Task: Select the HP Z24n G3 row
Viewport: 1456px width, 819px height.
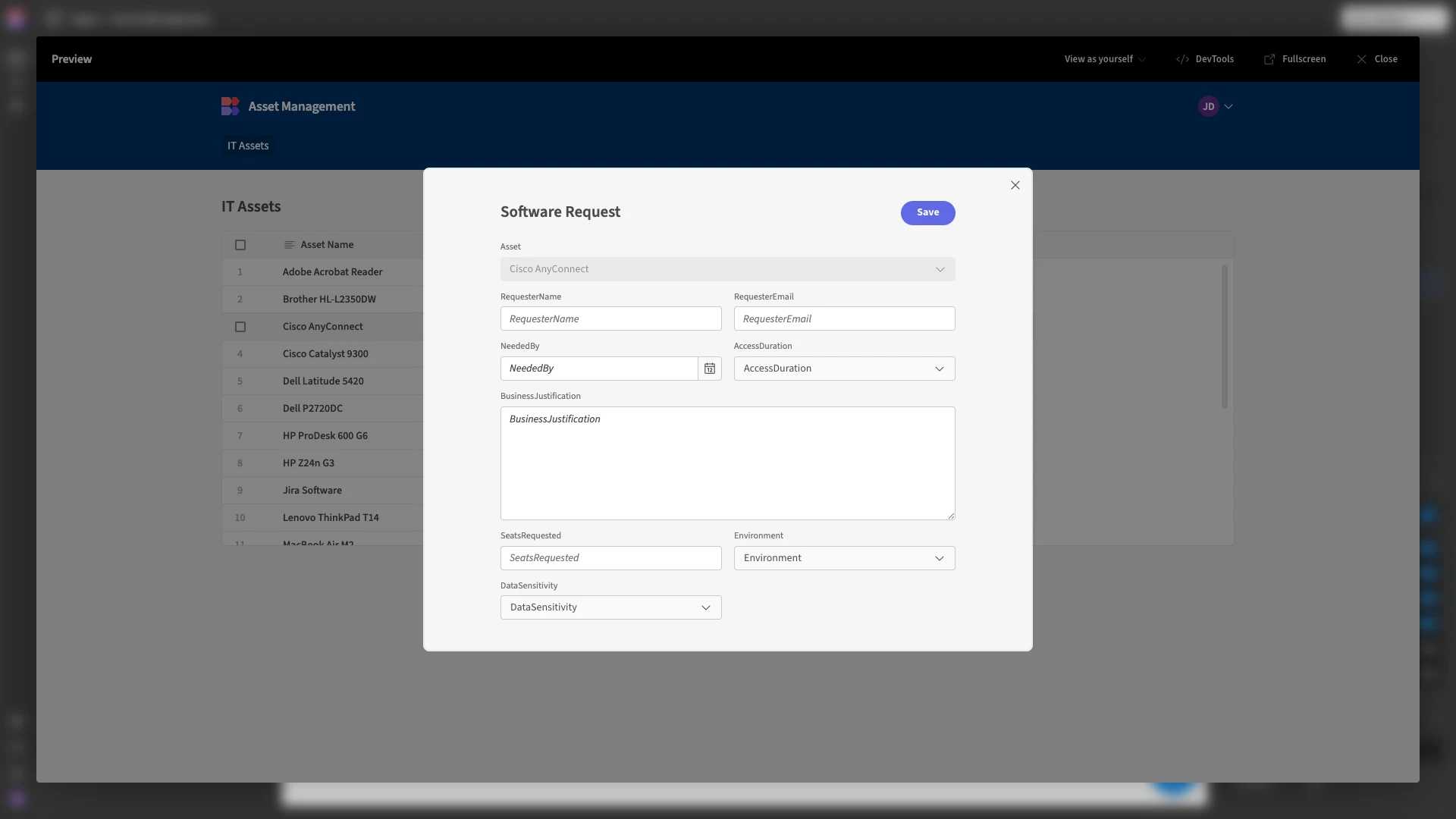Action: tap(323, 463)
